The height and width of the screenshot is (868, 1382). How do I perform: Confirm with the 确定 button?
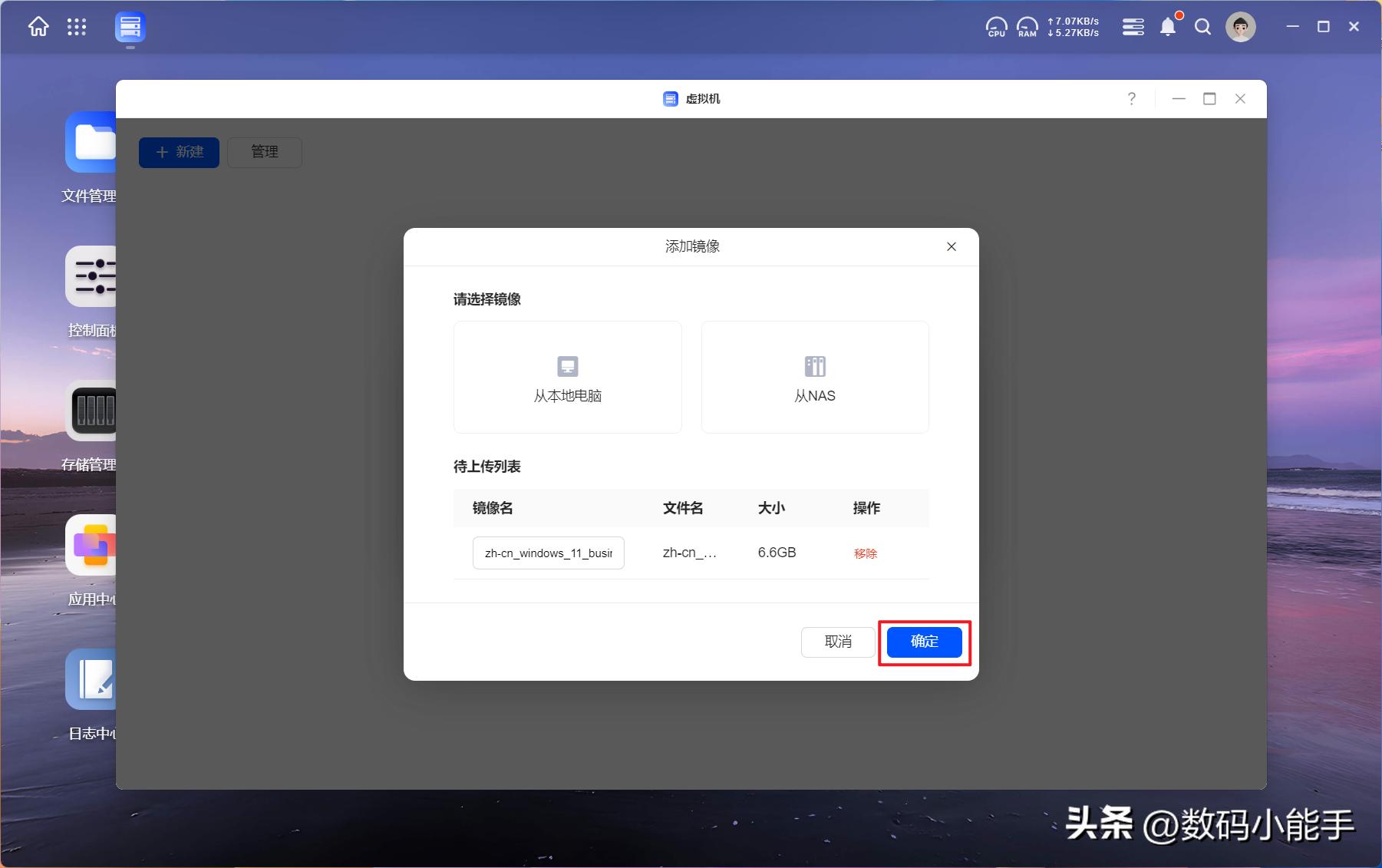pos(925,642)
